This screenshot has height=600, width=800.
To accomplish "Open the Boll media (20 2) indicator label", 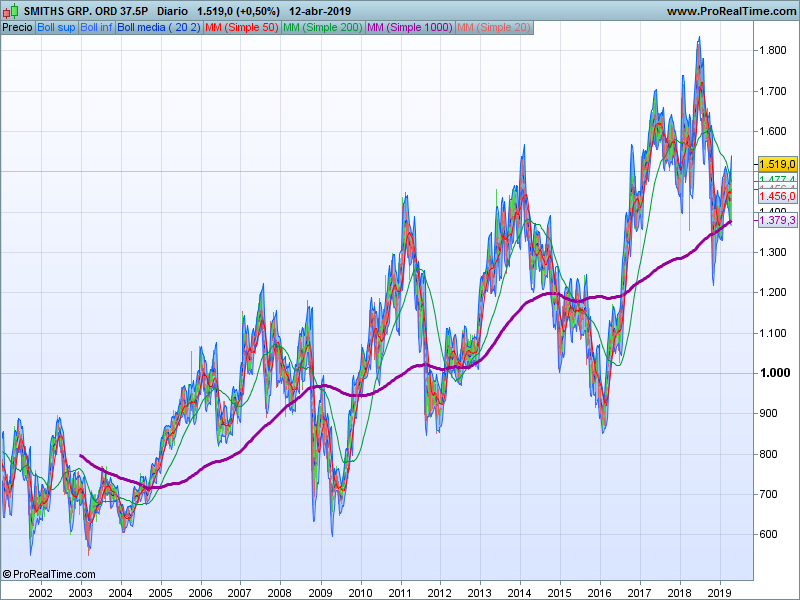I will (x=159, y=28).
